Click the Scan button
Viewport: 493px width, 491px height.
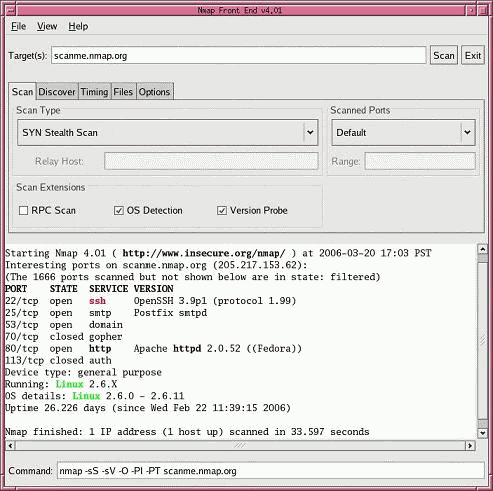click(444, 55)
